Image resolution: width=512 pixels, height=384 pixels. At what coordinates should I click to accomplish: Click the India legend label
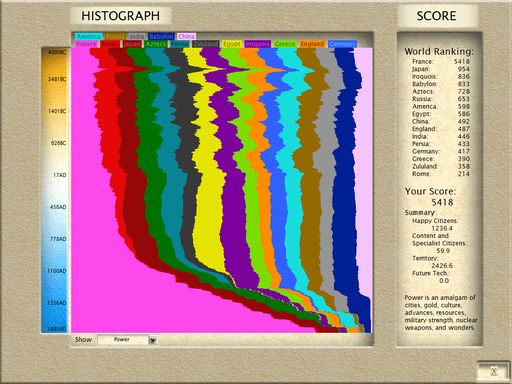pyautogui.click(x=137, y=36)
